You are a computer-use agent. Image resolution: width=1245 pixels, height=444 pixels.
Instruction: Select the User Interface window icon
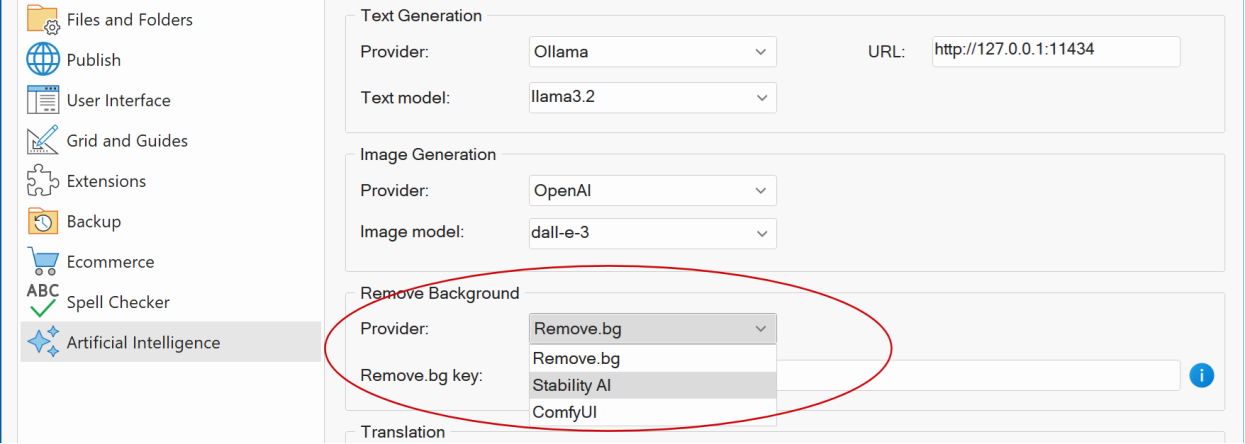(x=43, y=100)
